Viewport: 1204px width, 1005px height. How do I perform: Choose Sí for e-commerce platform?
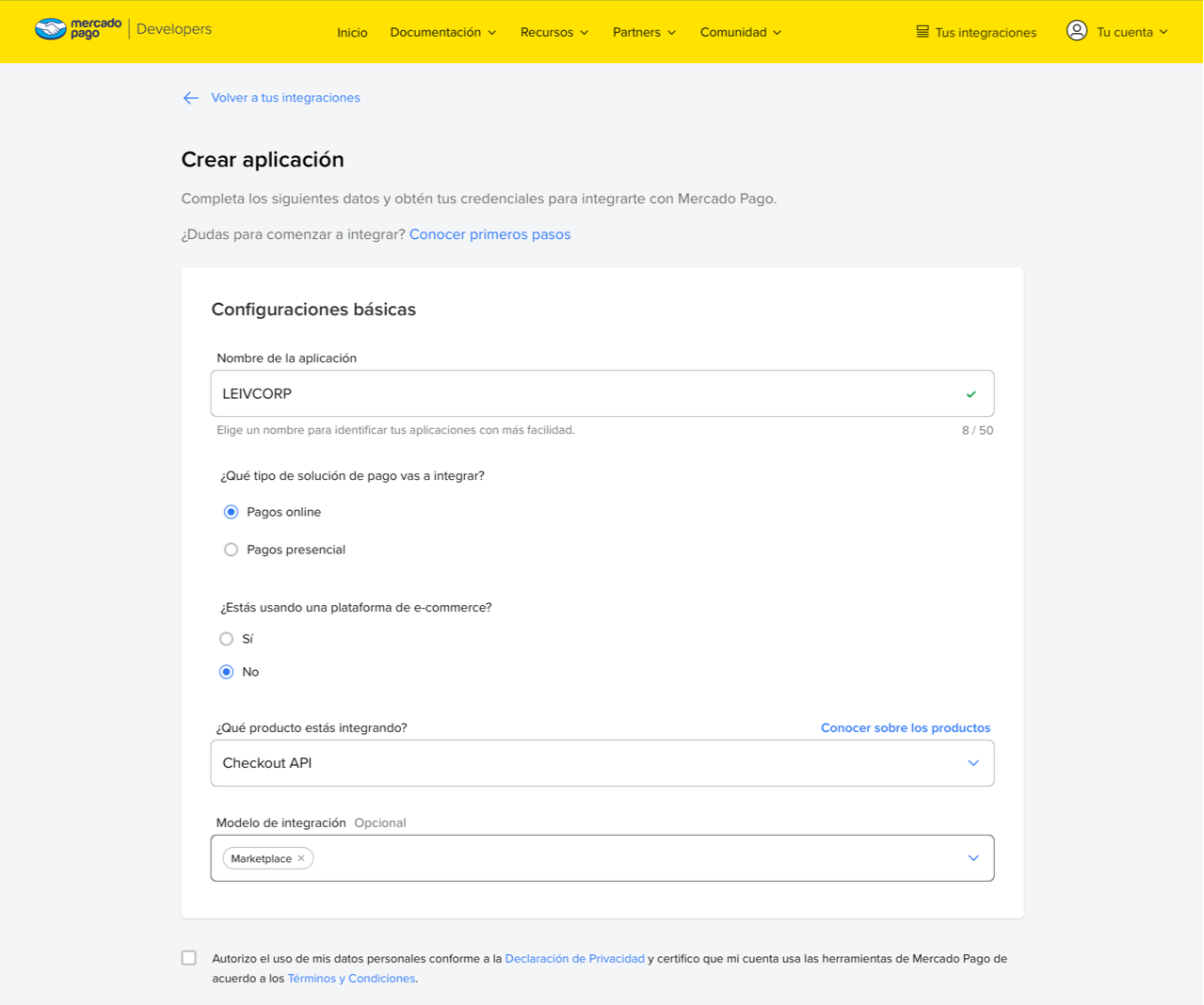click(226, 639)
